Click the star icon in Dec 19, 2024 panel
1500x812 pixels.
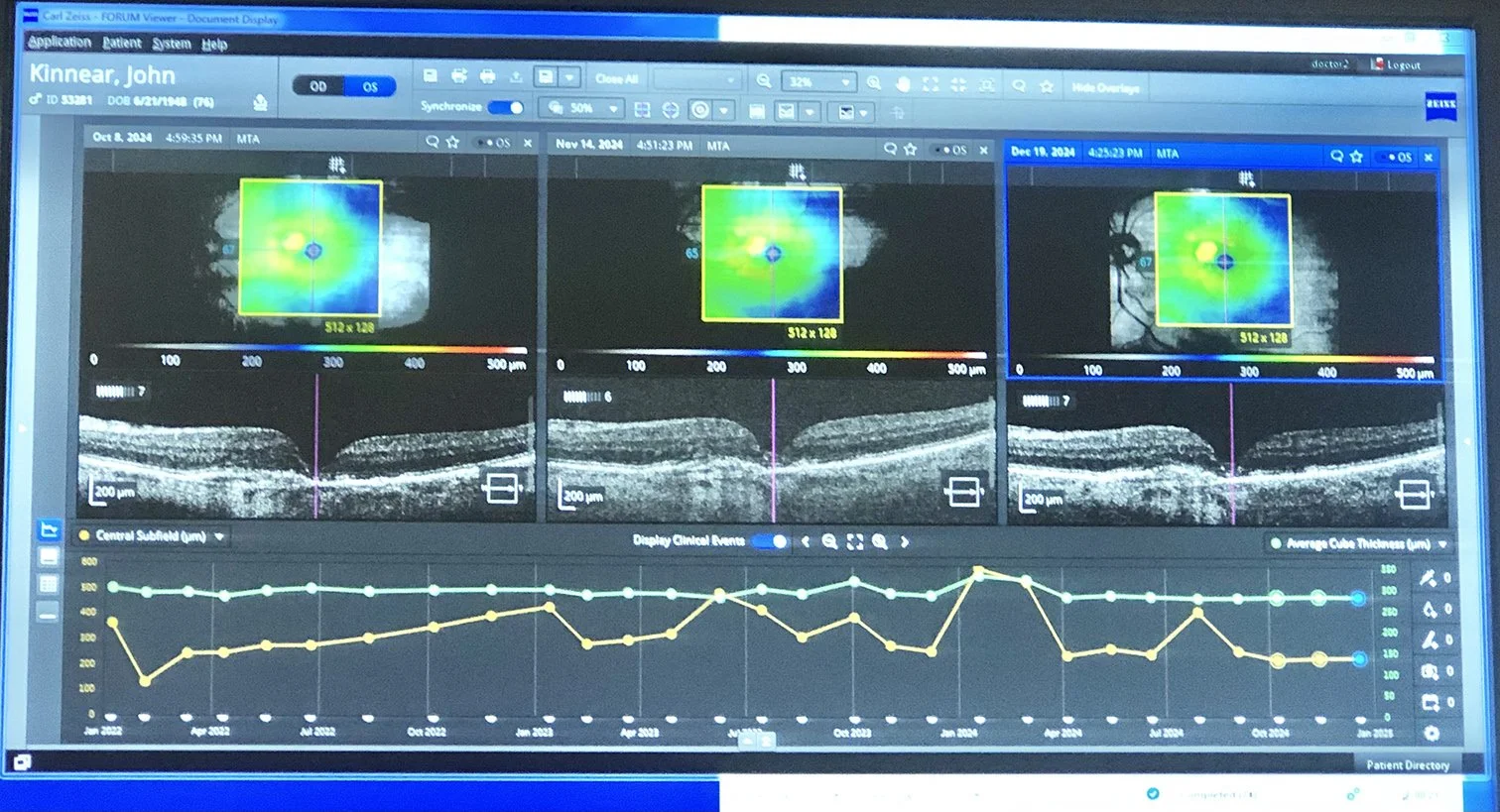(1356, 157)
